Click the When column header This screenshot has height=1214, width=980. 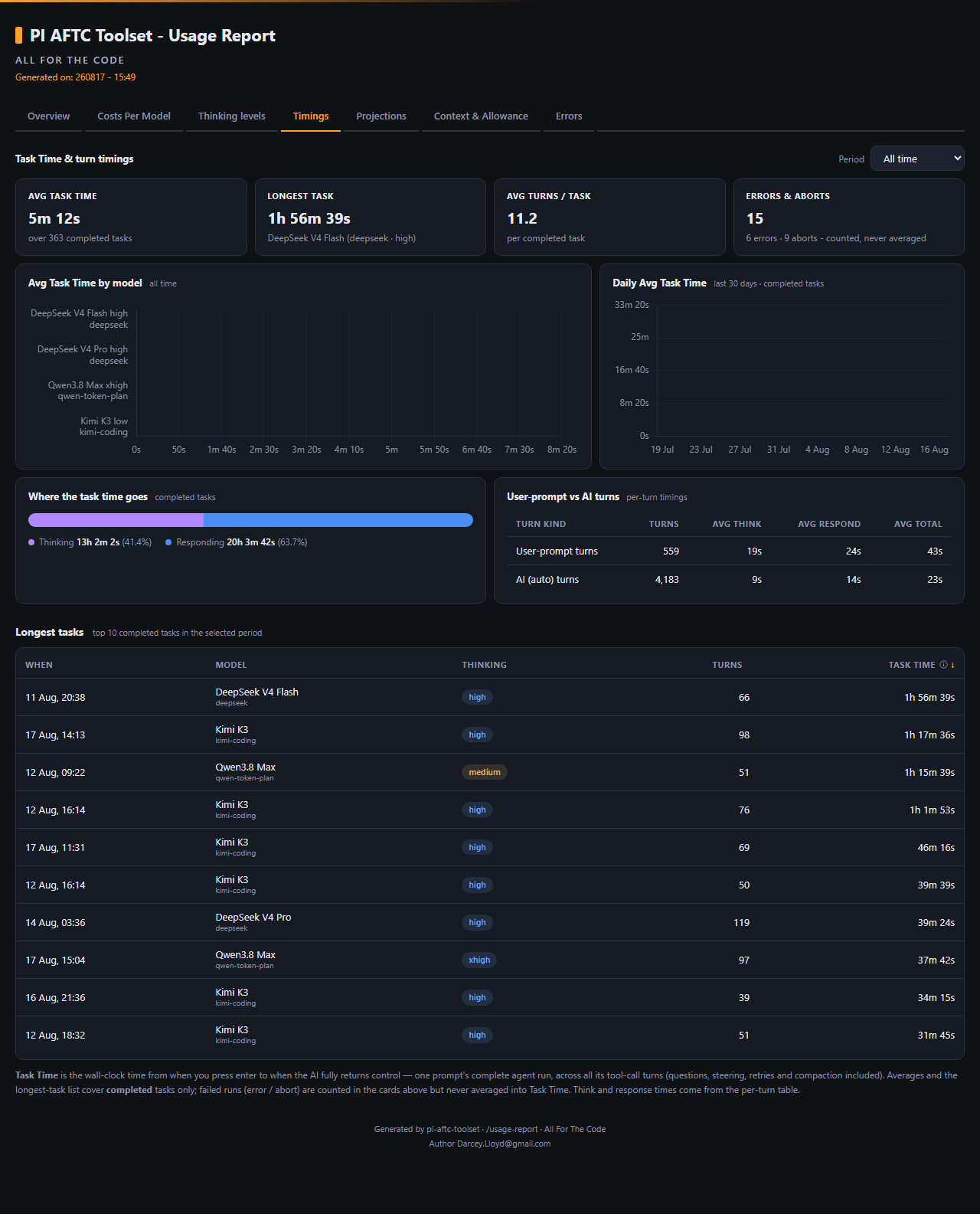[39, 665]
